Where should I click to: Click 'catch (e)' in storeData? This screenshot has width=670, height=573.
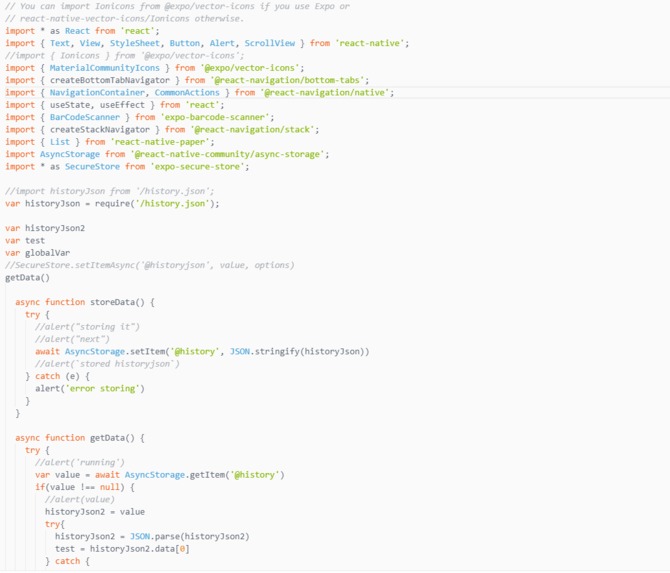pyautogui.click(x=57, y=376)
